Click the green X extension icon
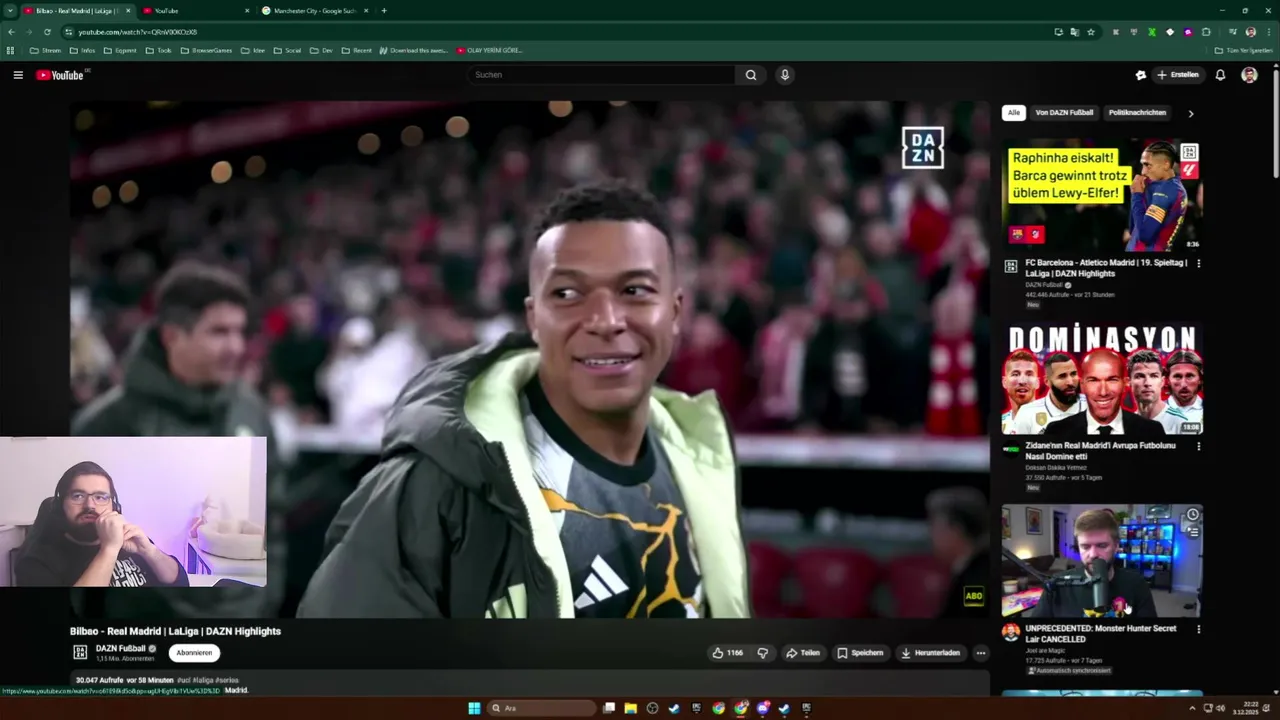 click(1152, 32)
